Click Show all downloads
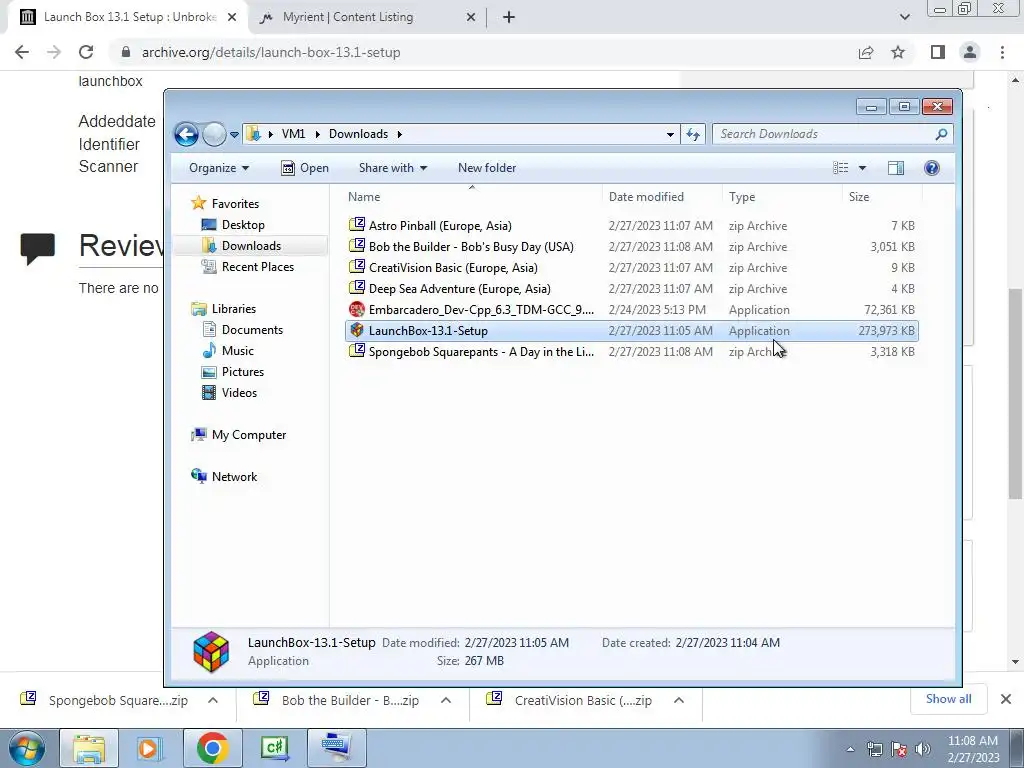 (x=948, y=699)
